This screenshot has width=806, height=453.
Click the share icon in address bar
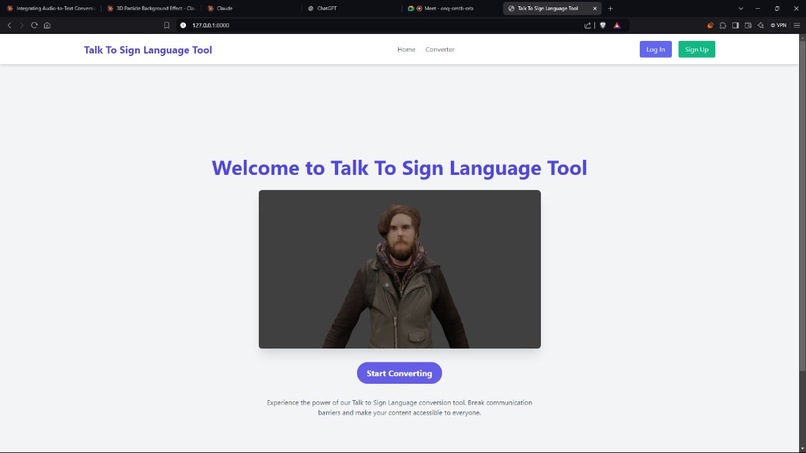click(588, 25)
